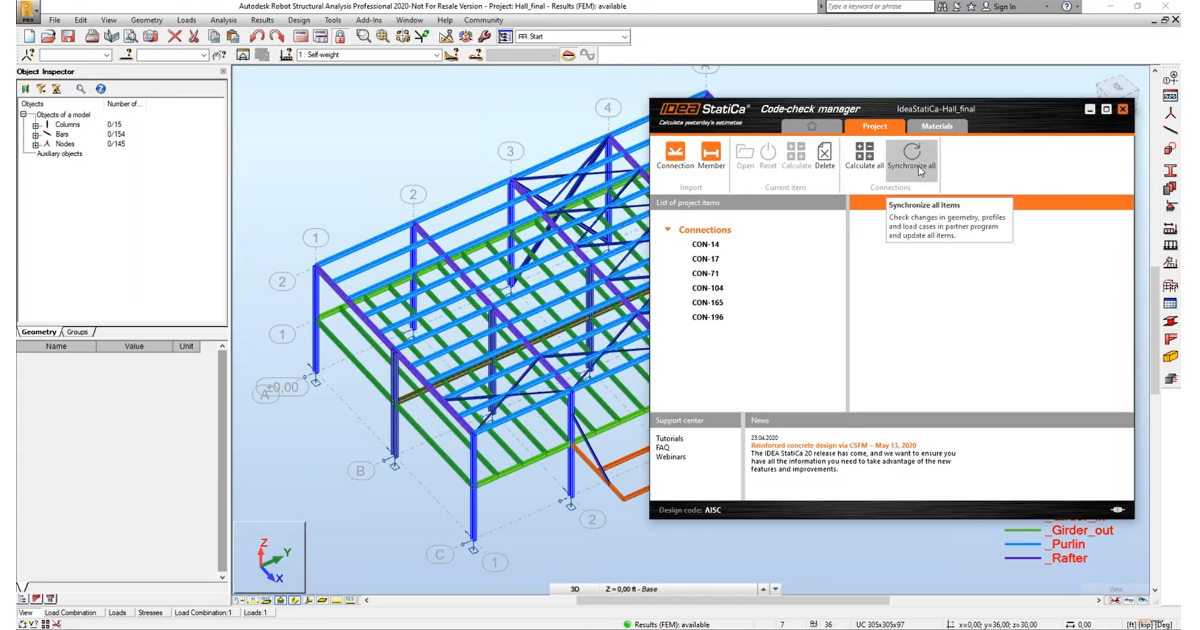The width and height of the screenshot is (1200, 630).
Task: Open the Analysis menu
Action: pyautogui.click(x=223, y=20)
